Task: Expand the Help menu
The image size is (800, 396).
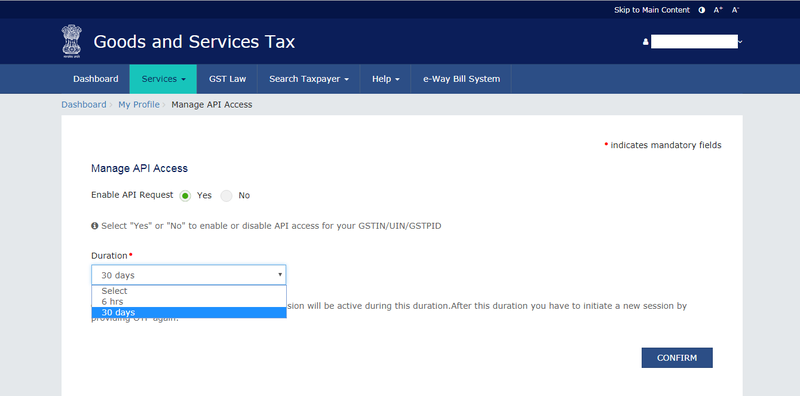Action: 385,79
